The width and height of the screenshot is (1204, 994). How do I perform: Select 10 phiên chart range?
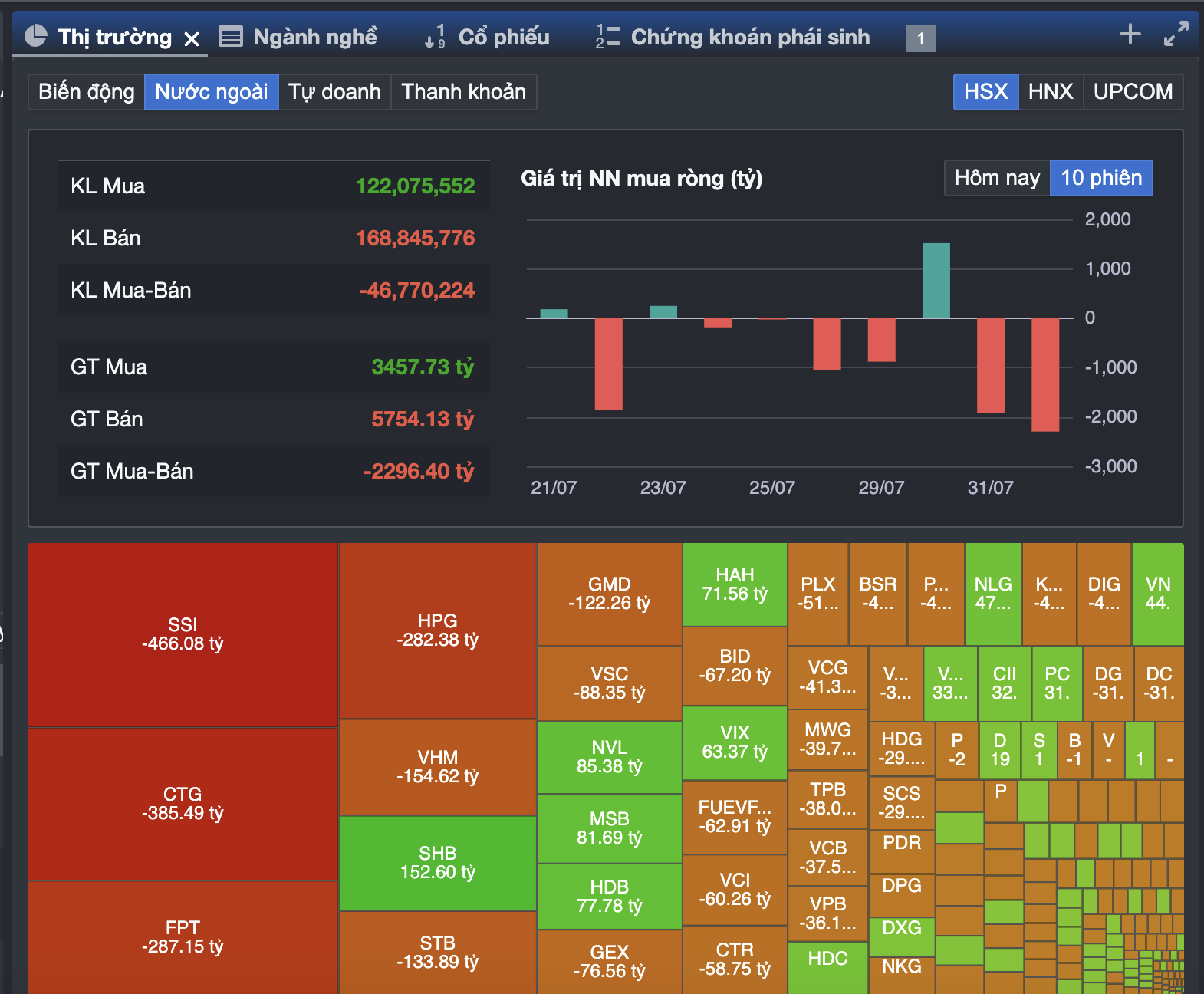pyautogui.click(x=1100, y=178)
